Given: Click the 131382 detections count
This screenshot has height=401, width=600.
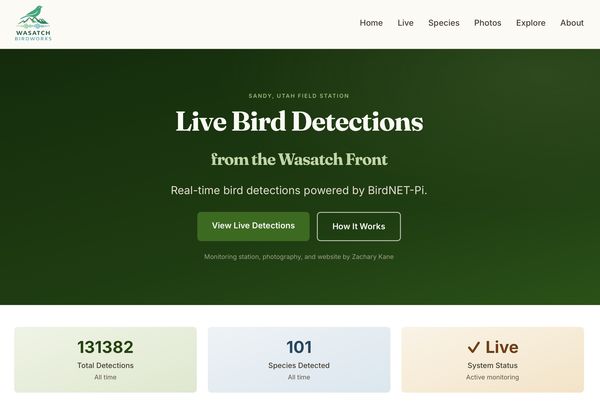Looking at the screenshot, I should coord(105,347).
